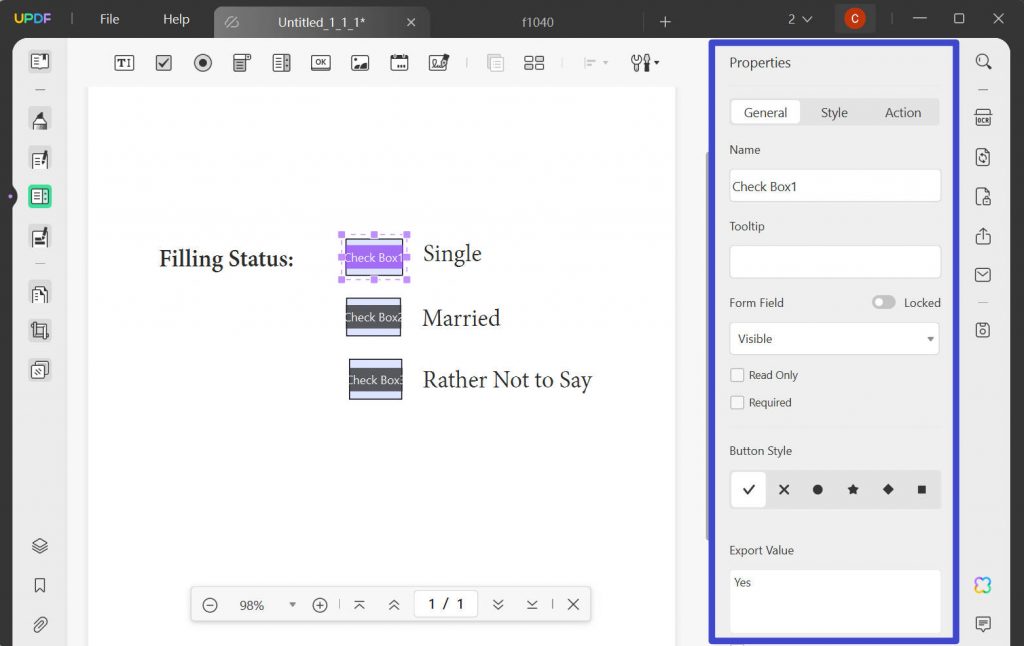The width and height of the screenshot is (1024, 646).
Task: Select the Signature field tool
Action: tap(438, 63)
